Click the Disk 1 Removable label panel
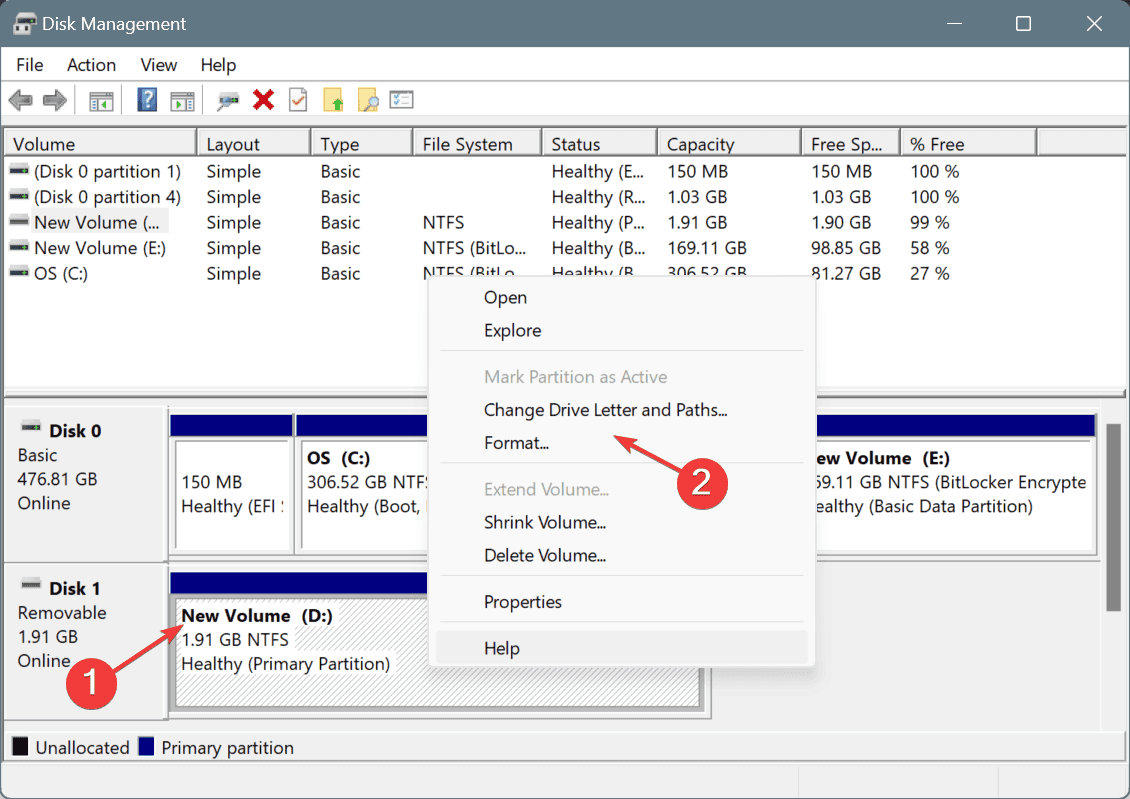The width and height of the screenshot is (1130, 799). coord(85,641)
